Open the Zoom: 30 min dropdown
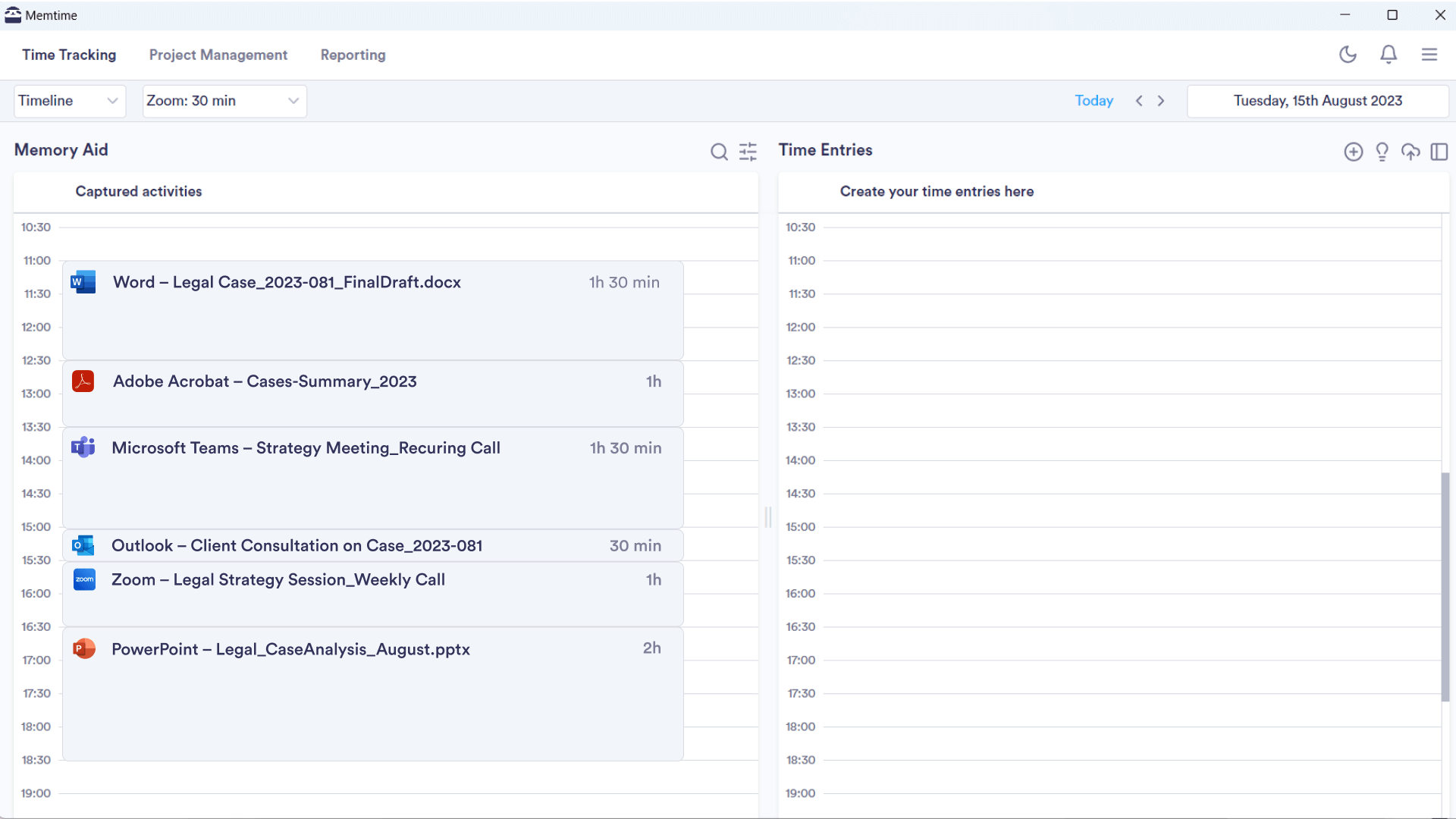The width and height of the screenshot is (1456, 819). tap(224, 101)
